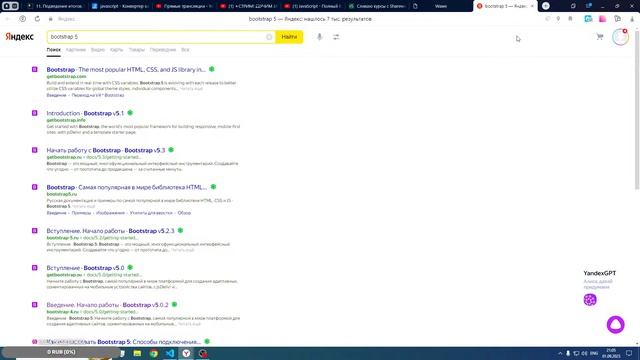Open result 'Начать работу с Bootstrap v5.3'
The image size is (640, 360).
[106, 150]
